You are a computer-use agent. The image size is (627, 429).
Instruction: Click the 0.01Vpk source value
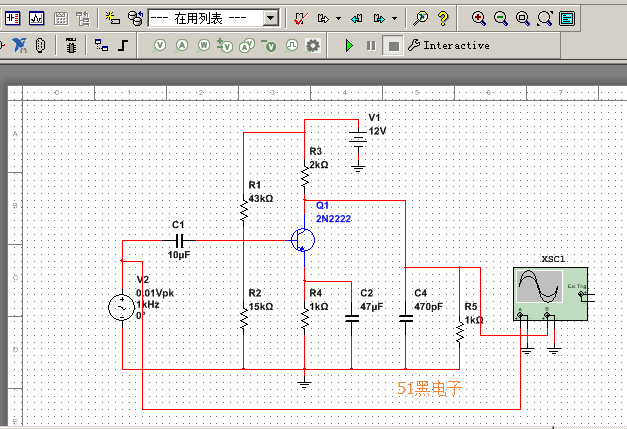point(155,293)
